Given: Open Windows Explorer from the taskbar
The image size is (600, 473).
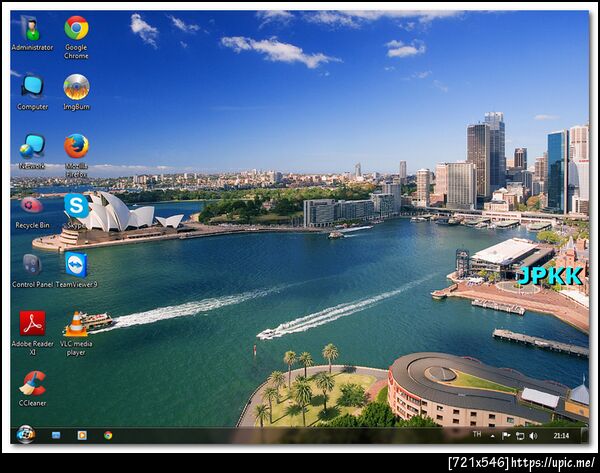Looking at the screenshot, I should tap(56, 435).
